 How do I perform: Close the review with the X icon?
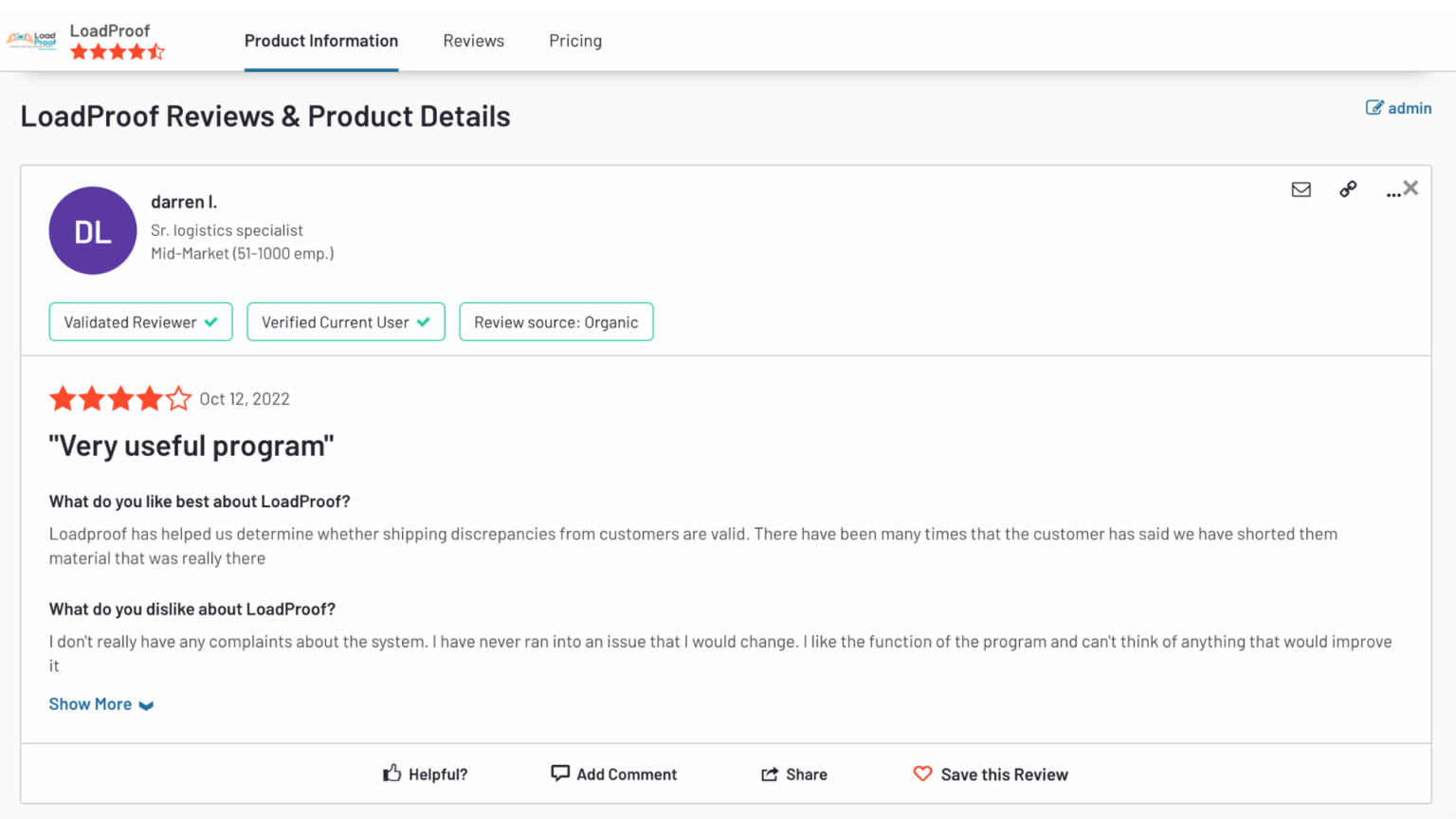1411,188
